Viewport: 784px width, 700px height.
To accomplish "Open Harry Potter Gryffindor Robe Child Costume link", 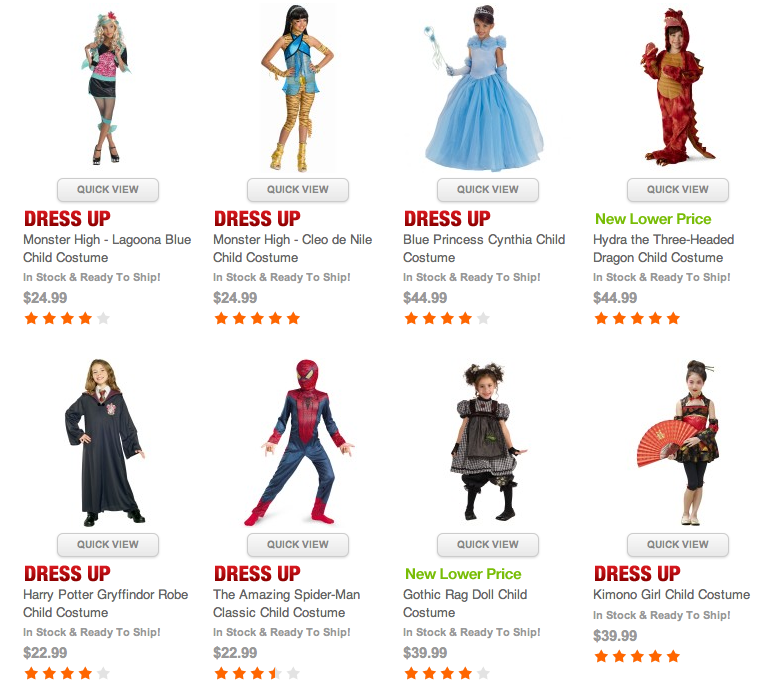I will coord(106,604).
